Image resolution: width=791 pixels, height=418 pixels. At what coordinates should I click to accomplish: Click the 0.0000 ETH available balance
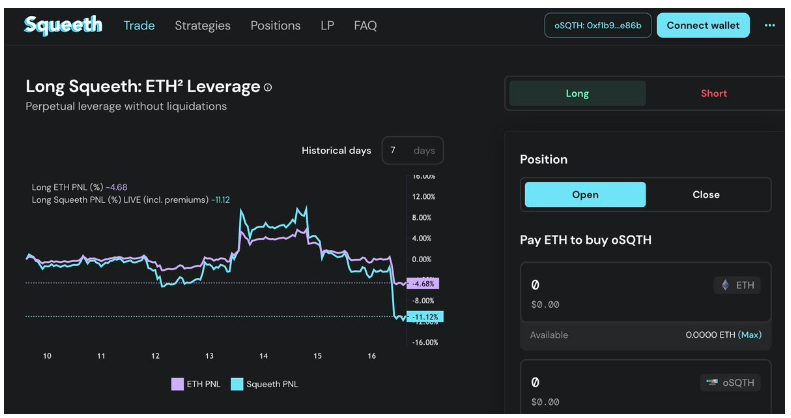(x=710, y=335)
